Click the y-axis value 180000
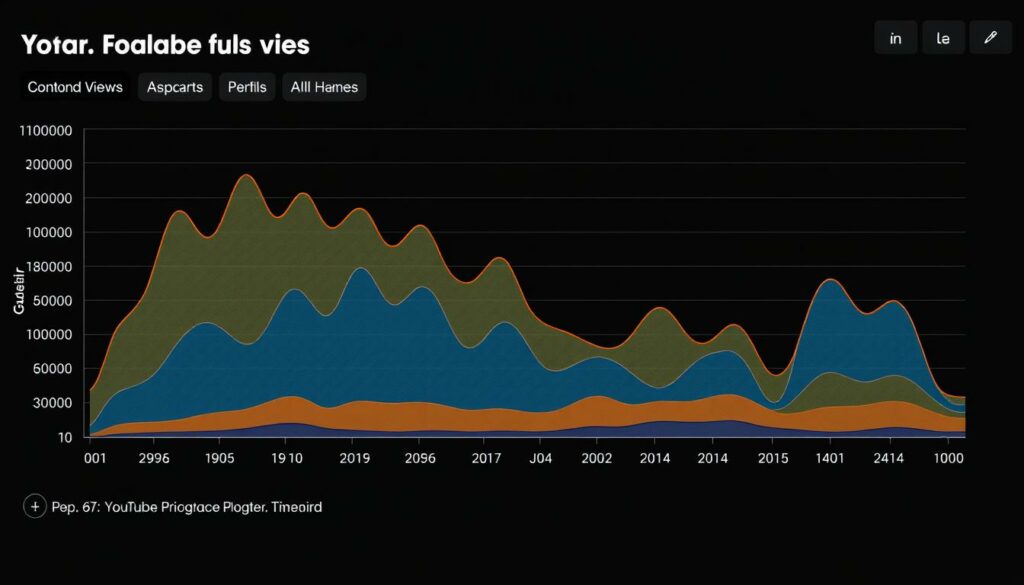This screenshot has height=585, width=1024. coord(50,267)
